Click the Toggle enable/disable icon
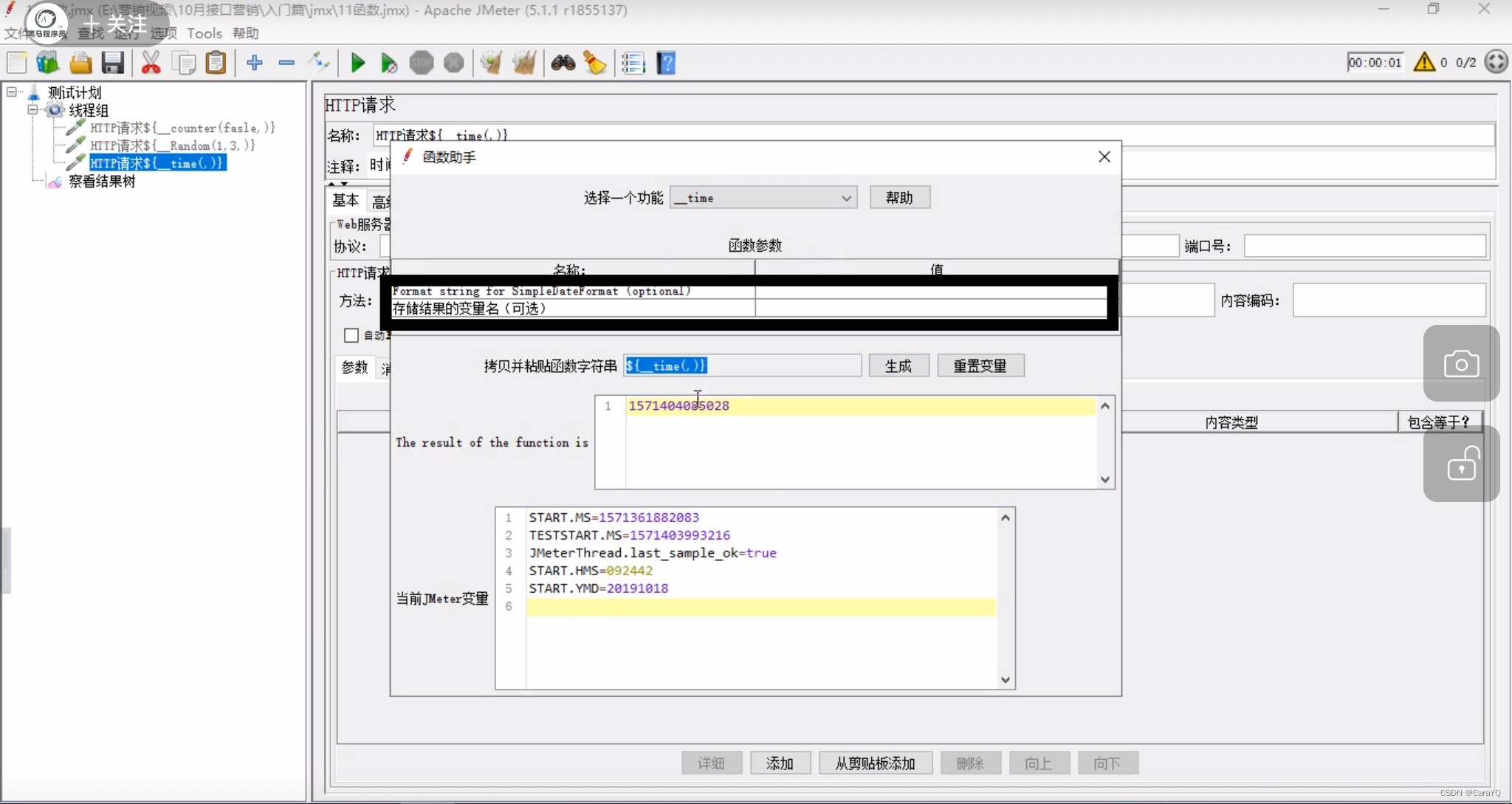Viewport: 1512px width, 804px height. tap(319, 63)
